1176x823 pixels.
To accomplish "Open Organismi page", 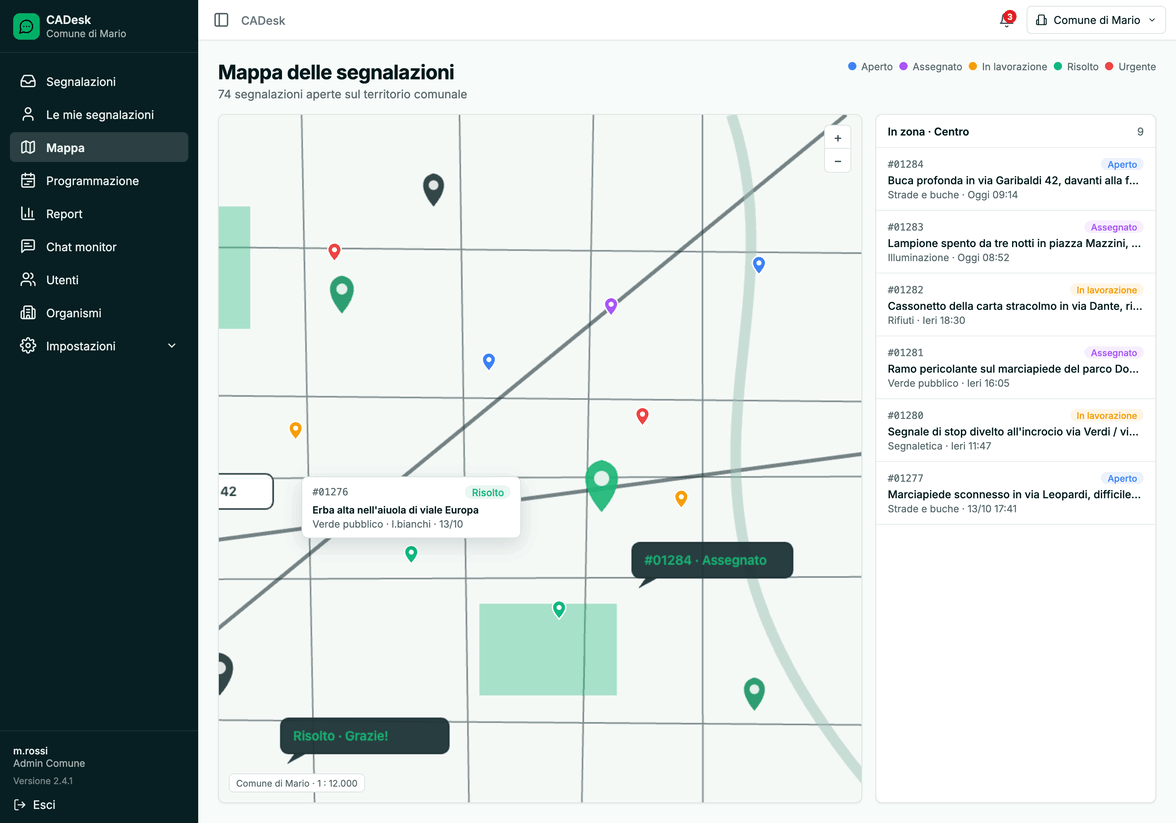I will (99, 313).
